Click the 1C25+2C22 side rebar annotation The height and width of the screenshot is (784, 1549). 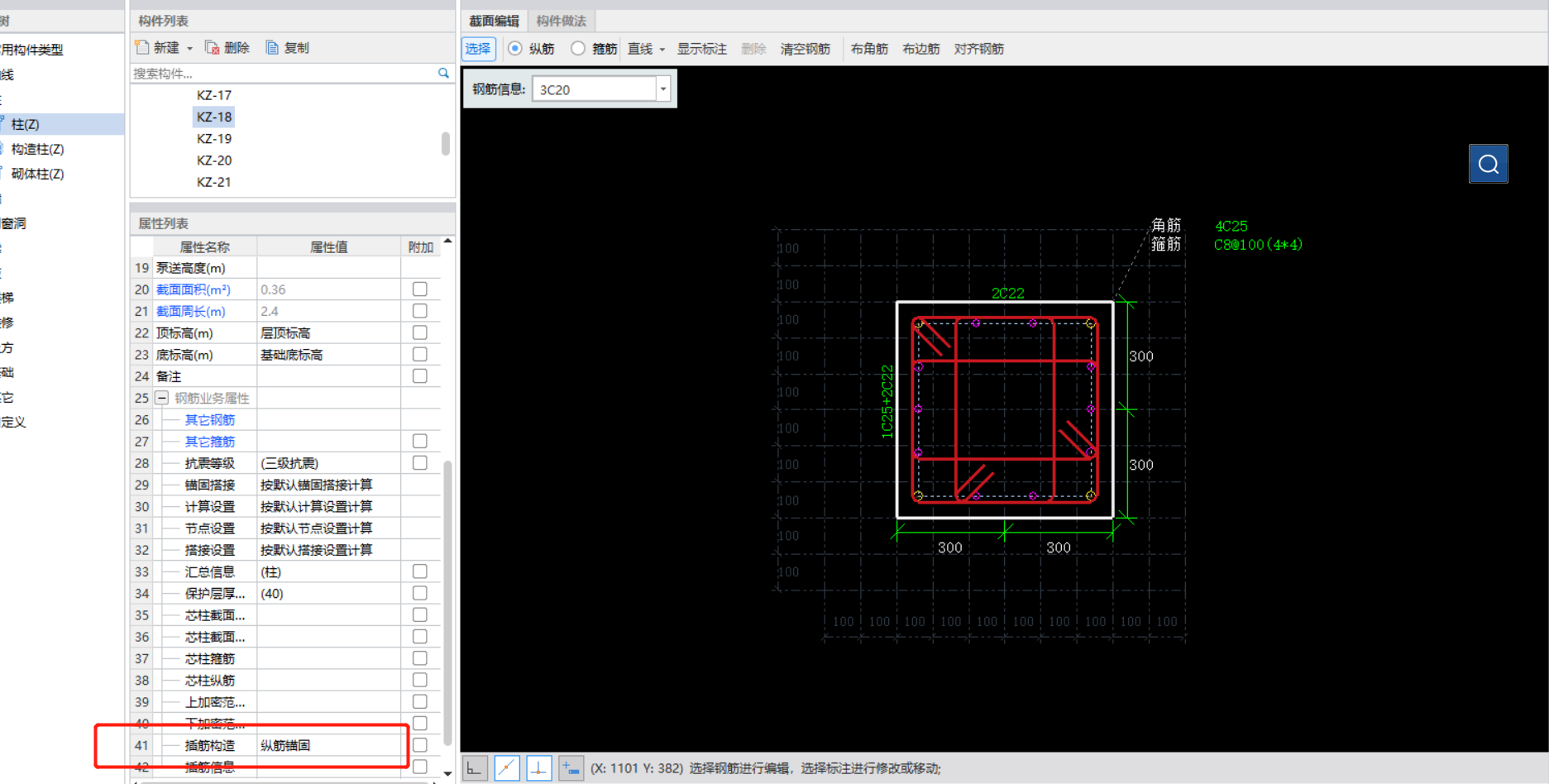[887, 402]
